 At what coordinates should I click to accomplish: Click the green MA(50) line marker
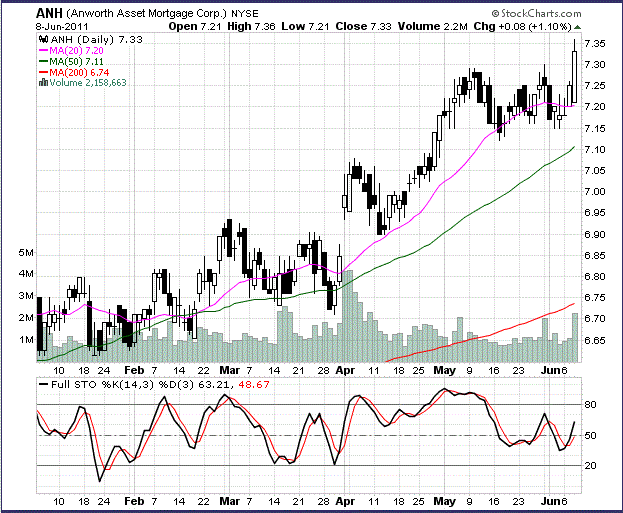click(42, 60)
